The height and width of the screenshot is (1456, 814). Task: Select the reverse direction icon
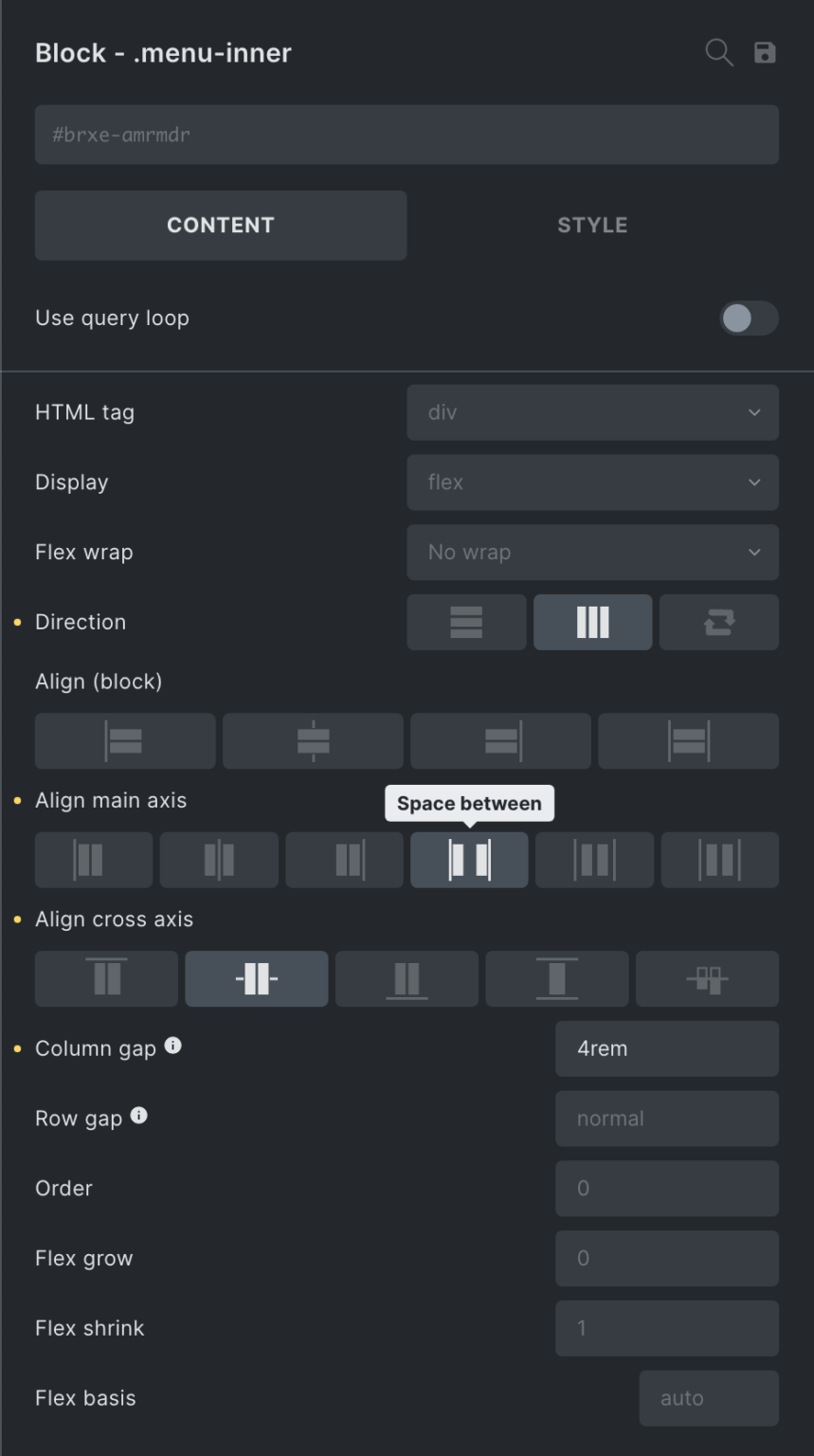point(718,622)
